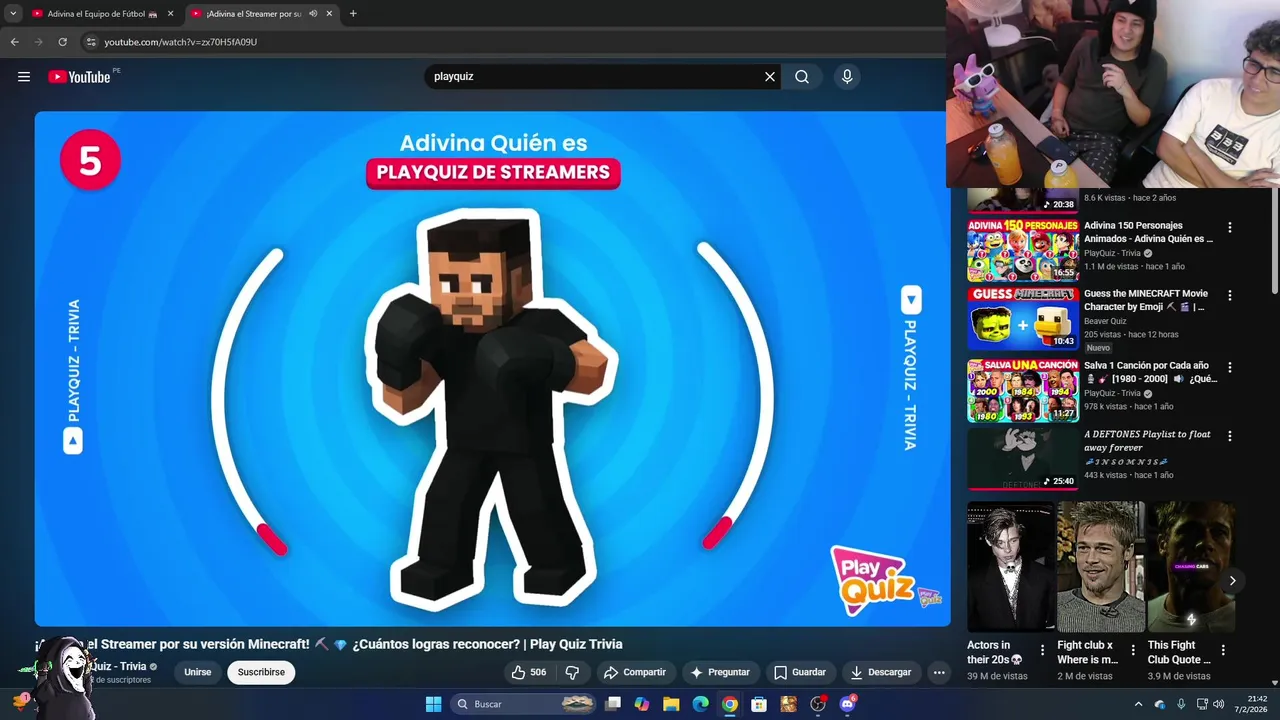Save the video with Guardar
1280x720 pixels.
pyautogui.click(x=800, y=672)
